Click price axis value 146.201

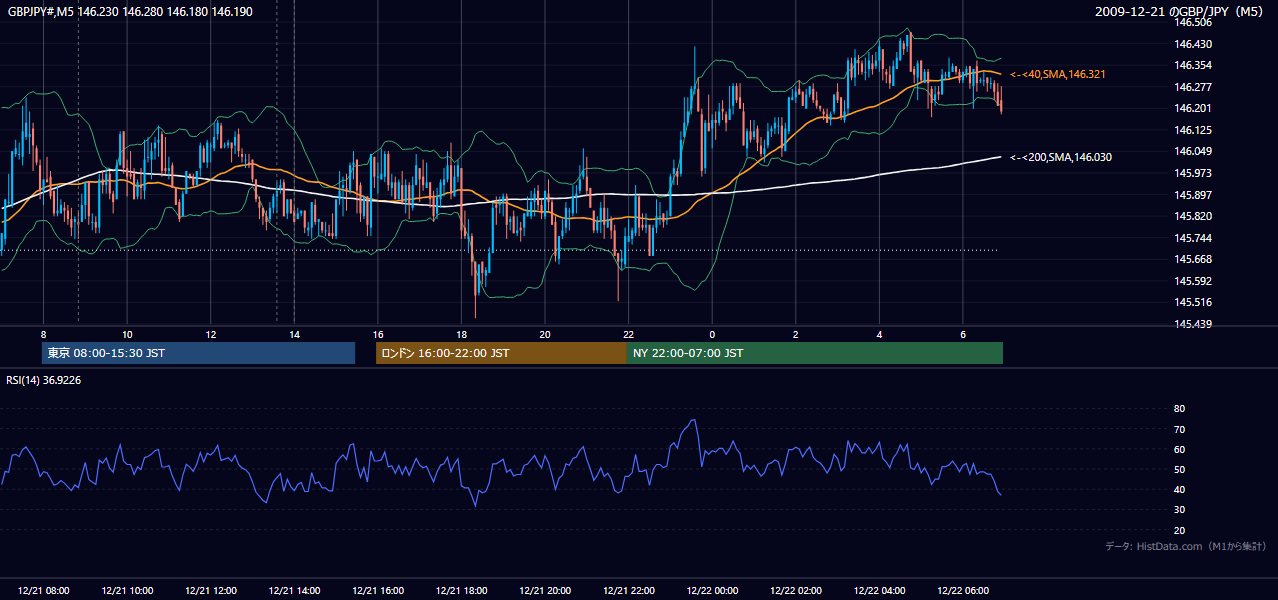click(1193, 108)
